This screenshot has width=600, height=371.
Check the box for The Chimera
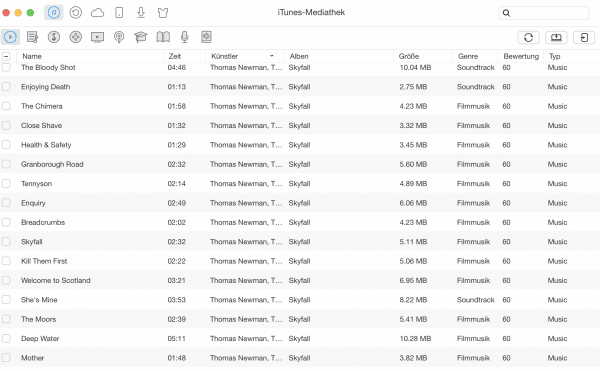pos(6,106)
